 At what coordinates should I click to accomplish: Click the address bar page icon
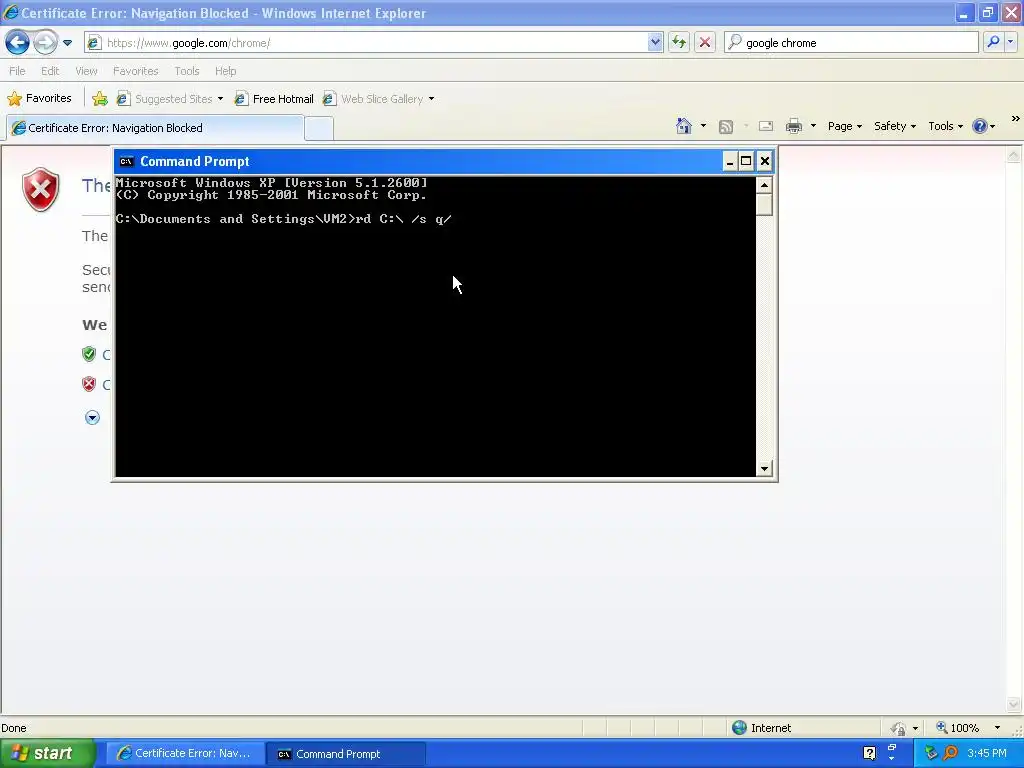click(x=94, y=43)
